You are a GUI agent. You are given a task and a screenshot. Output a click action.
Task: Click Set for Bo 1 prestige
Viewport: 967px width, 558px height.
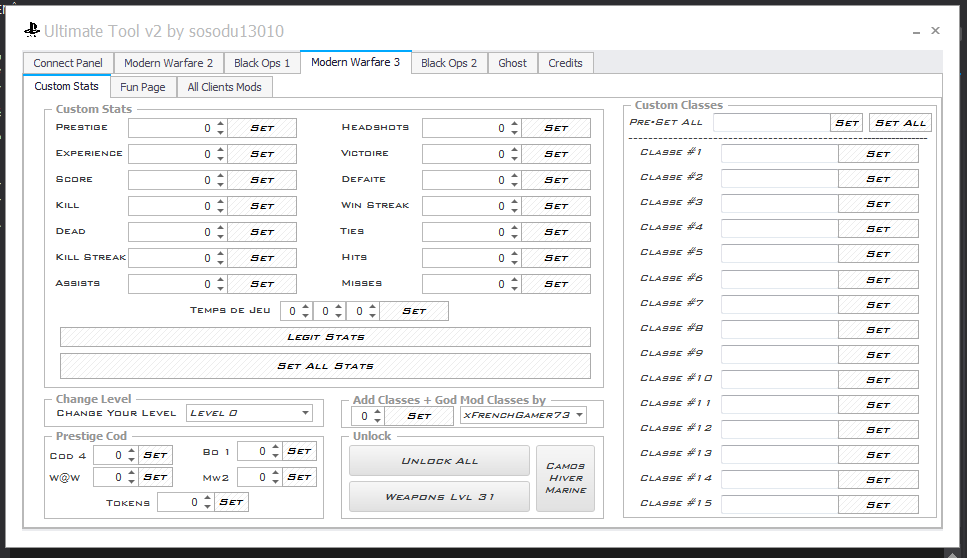click(299, 451)
